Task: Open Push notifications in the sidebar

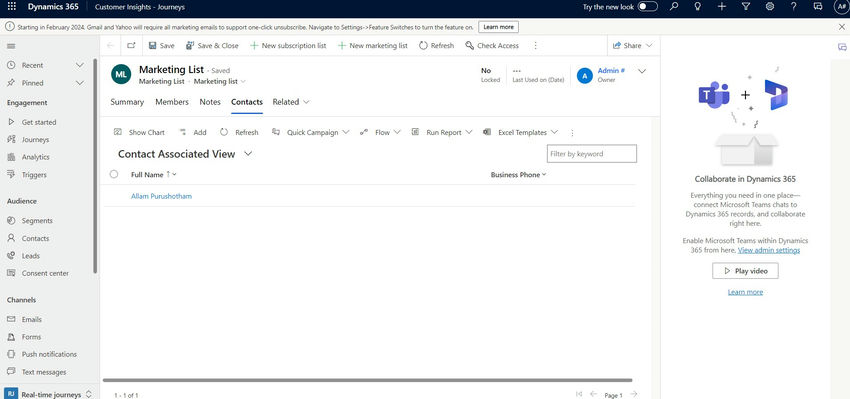Action: 49,354
